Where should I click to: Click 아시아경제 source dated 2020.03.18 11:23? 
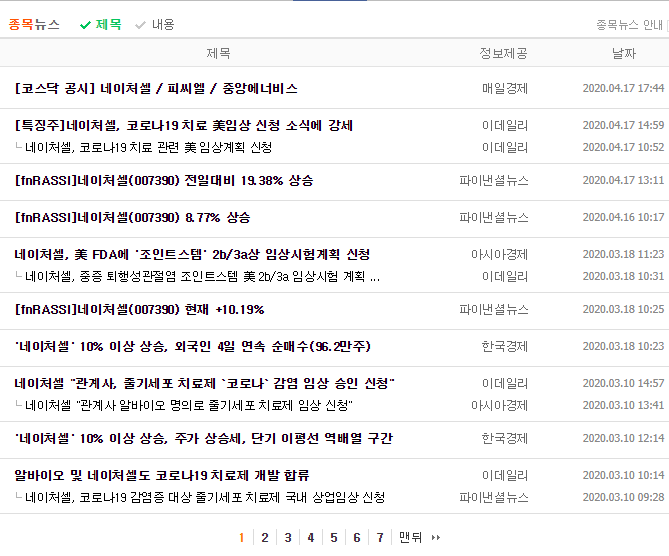499,255
